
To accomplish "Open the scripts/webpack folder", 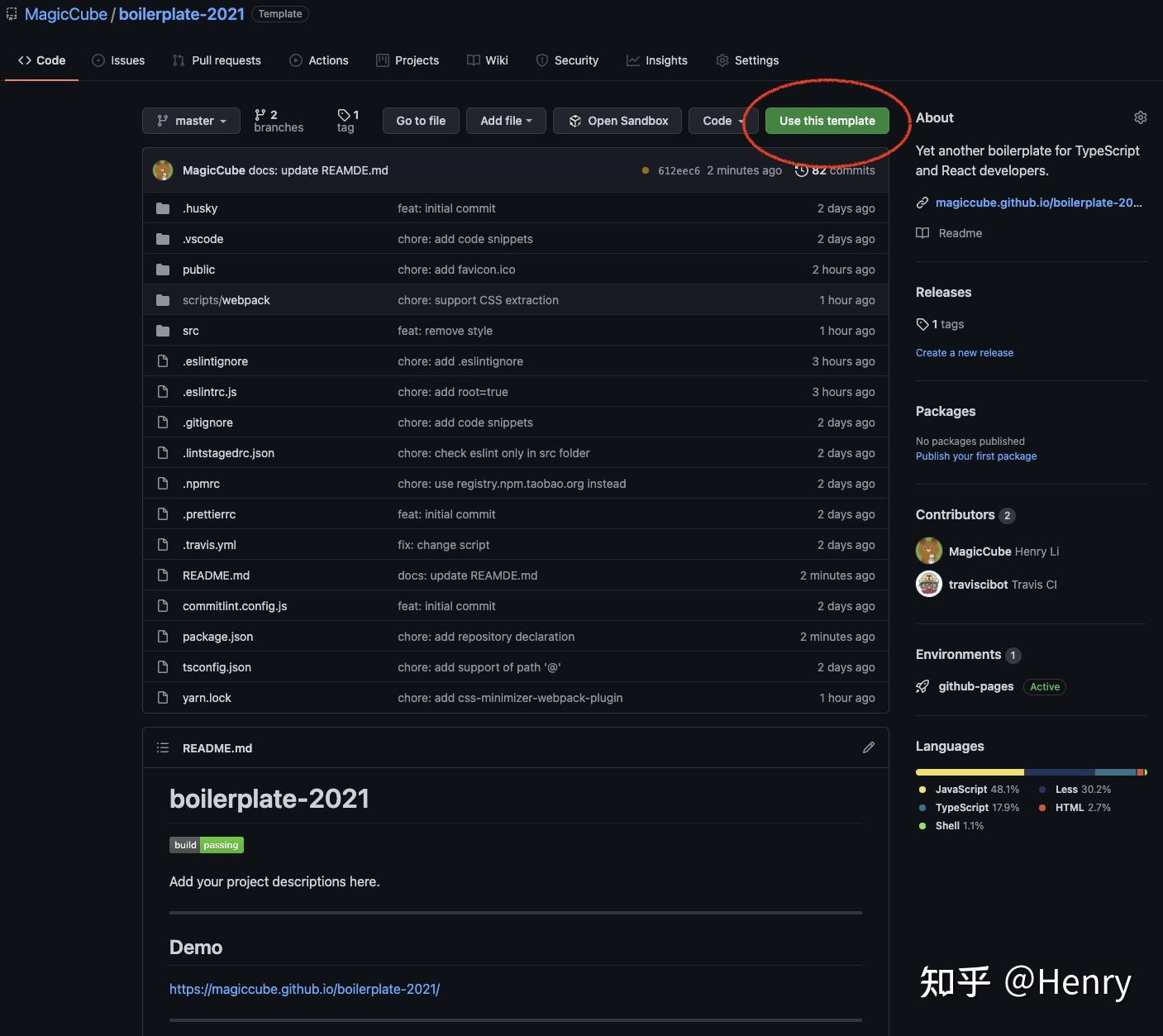I will click(226, 300).
